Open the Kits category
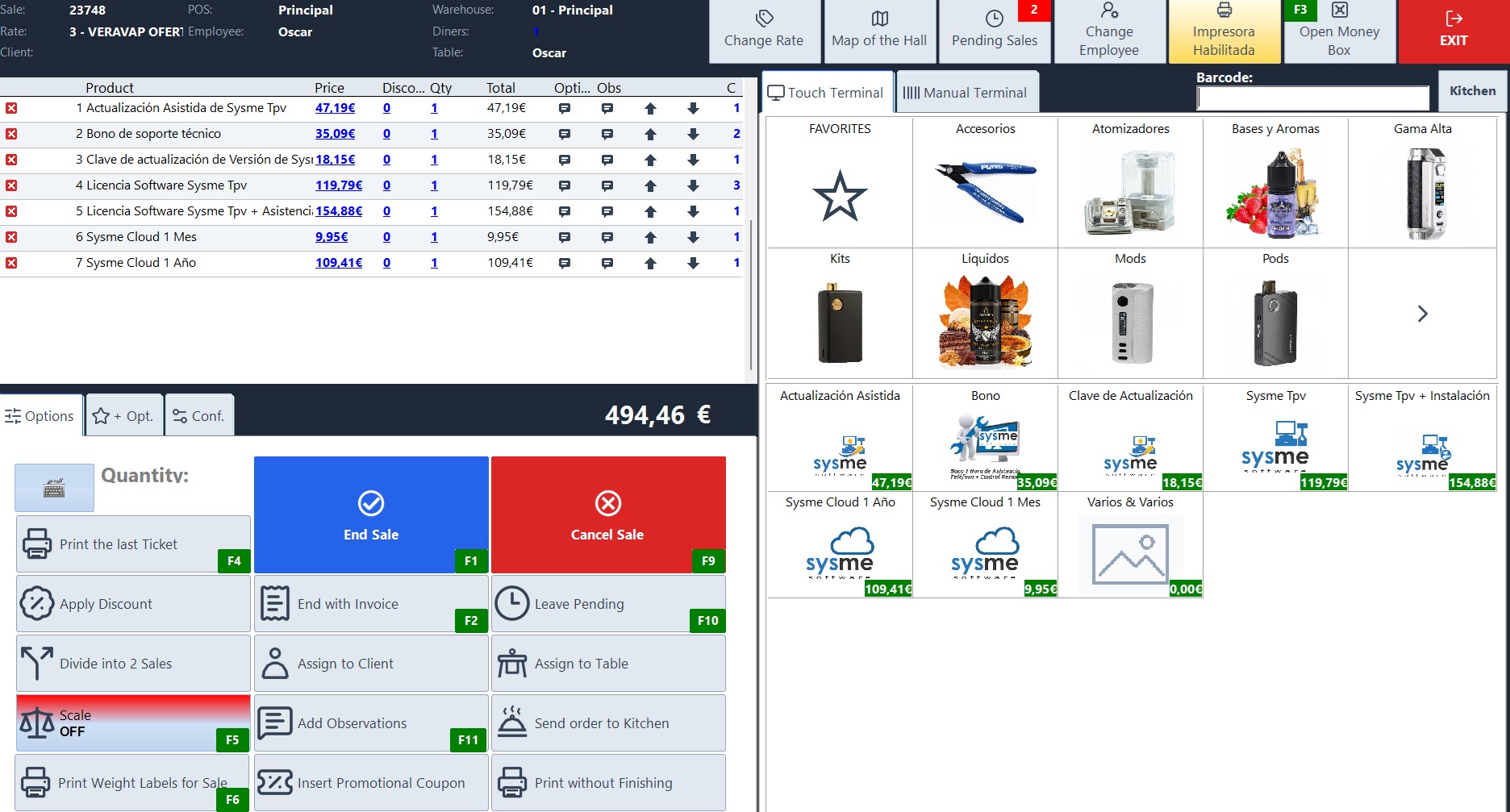This screenshot has height=812, width=1510. click(x=840, y=313)
